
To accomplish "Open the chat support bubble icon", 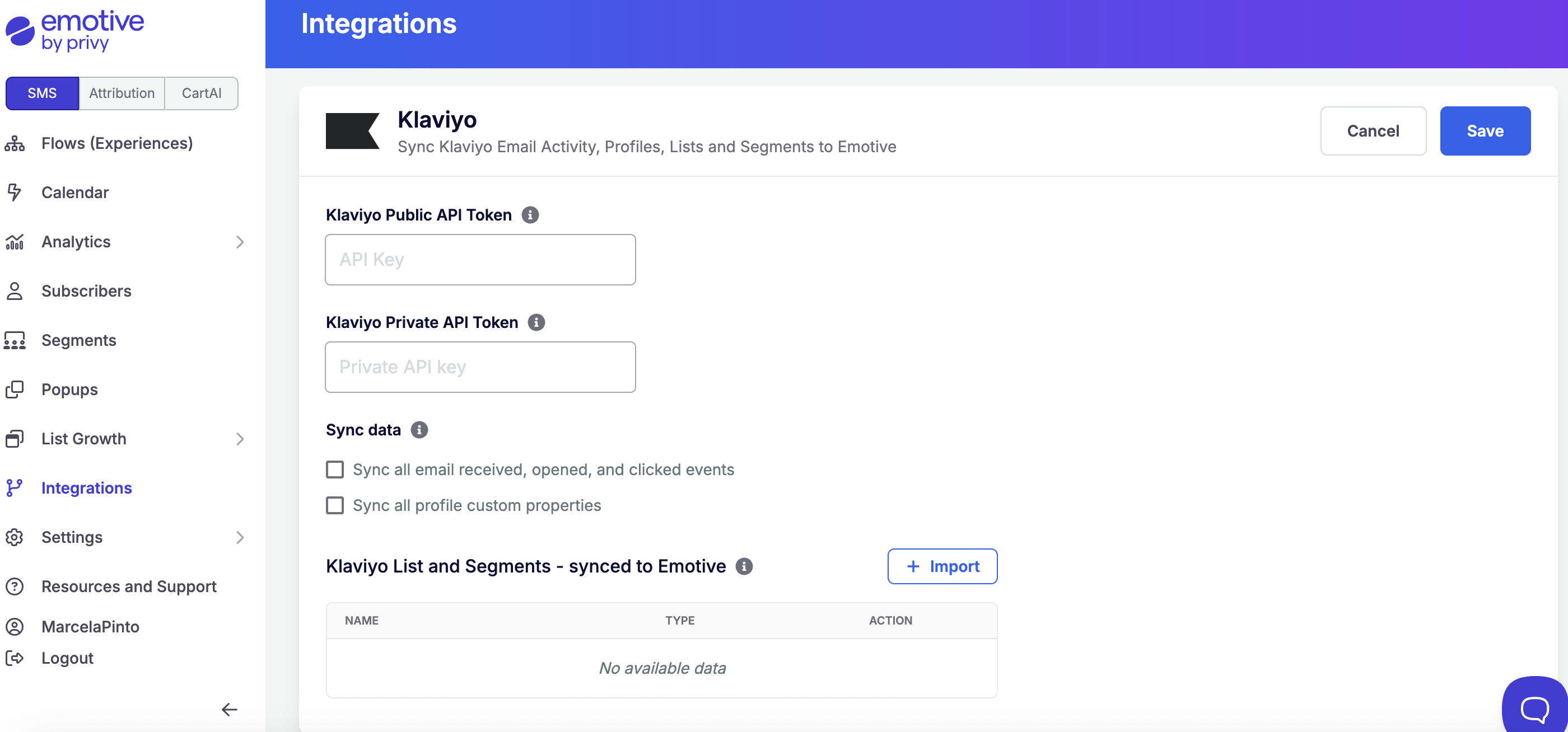I will [1534, 708].
